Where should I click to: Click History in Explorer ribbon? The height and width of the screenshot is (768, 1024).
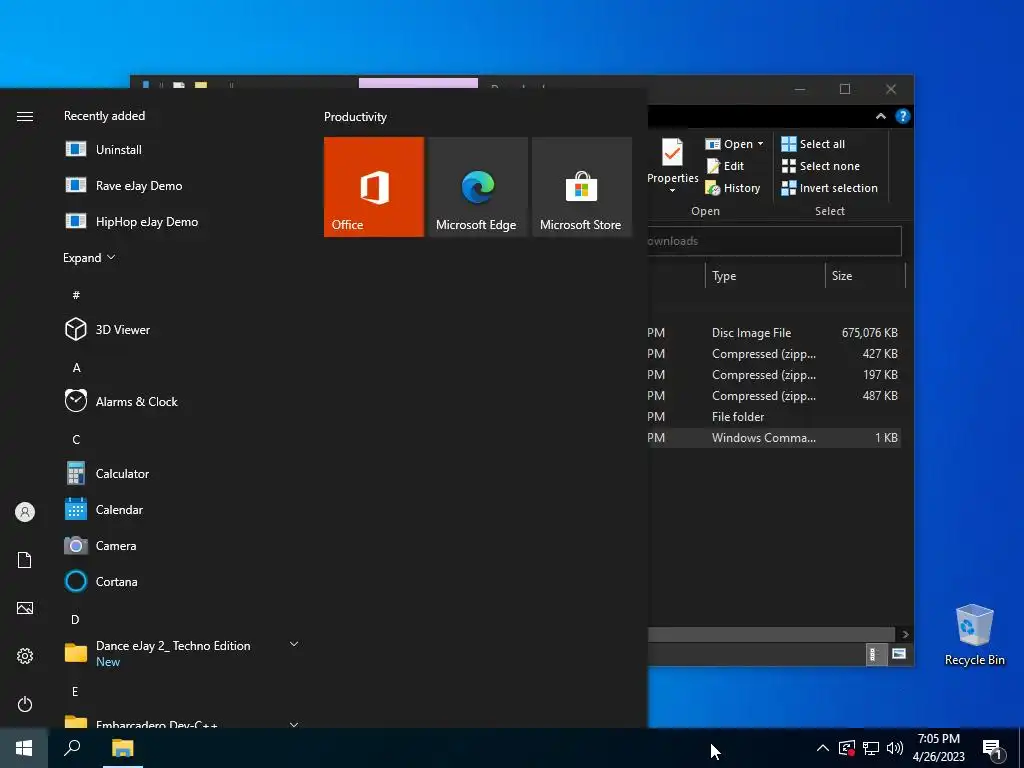coord(733,188)
